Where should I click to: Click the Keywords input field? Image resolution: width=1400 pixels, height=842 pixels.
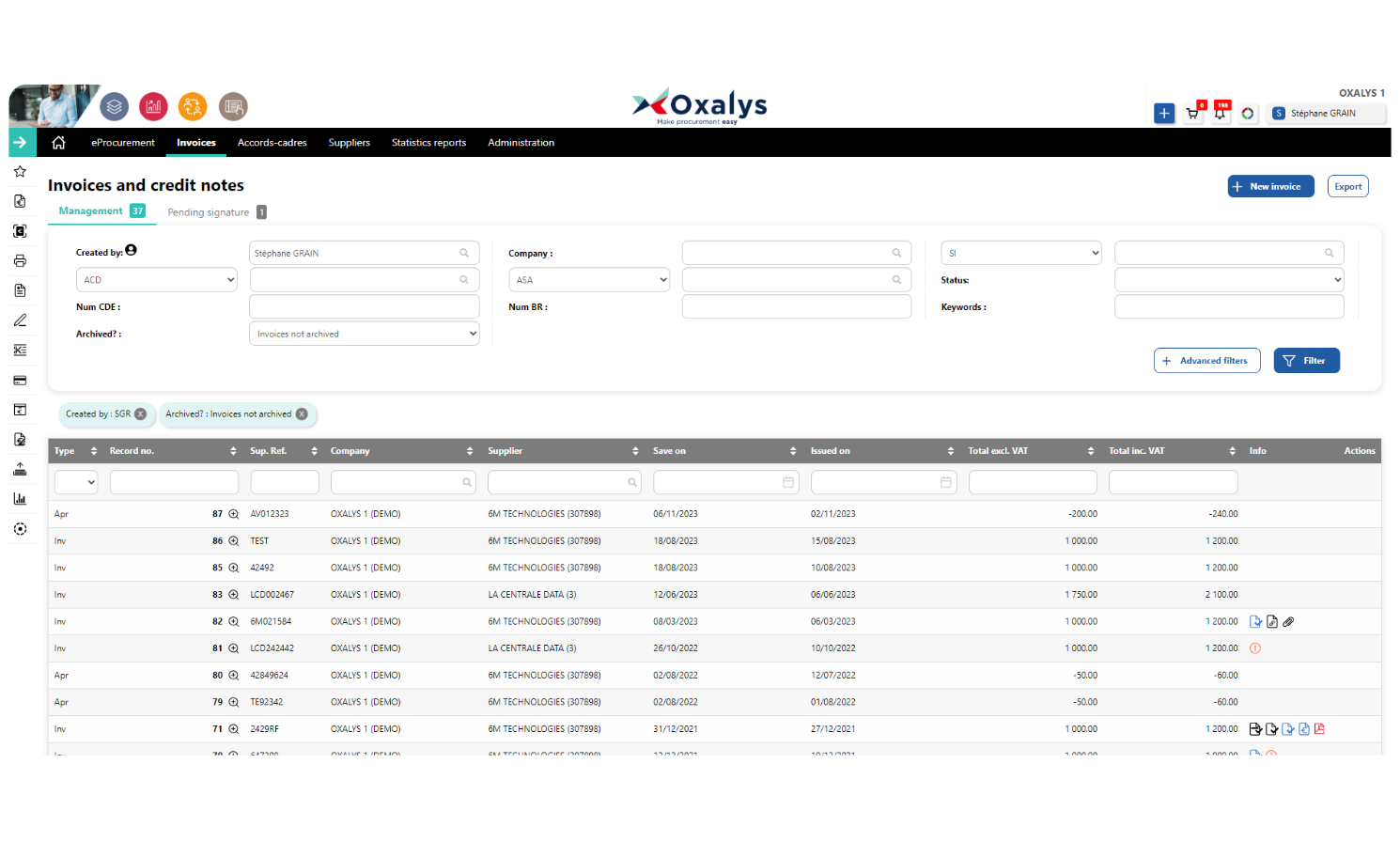pyautogui.click(x=1229, y=307)
